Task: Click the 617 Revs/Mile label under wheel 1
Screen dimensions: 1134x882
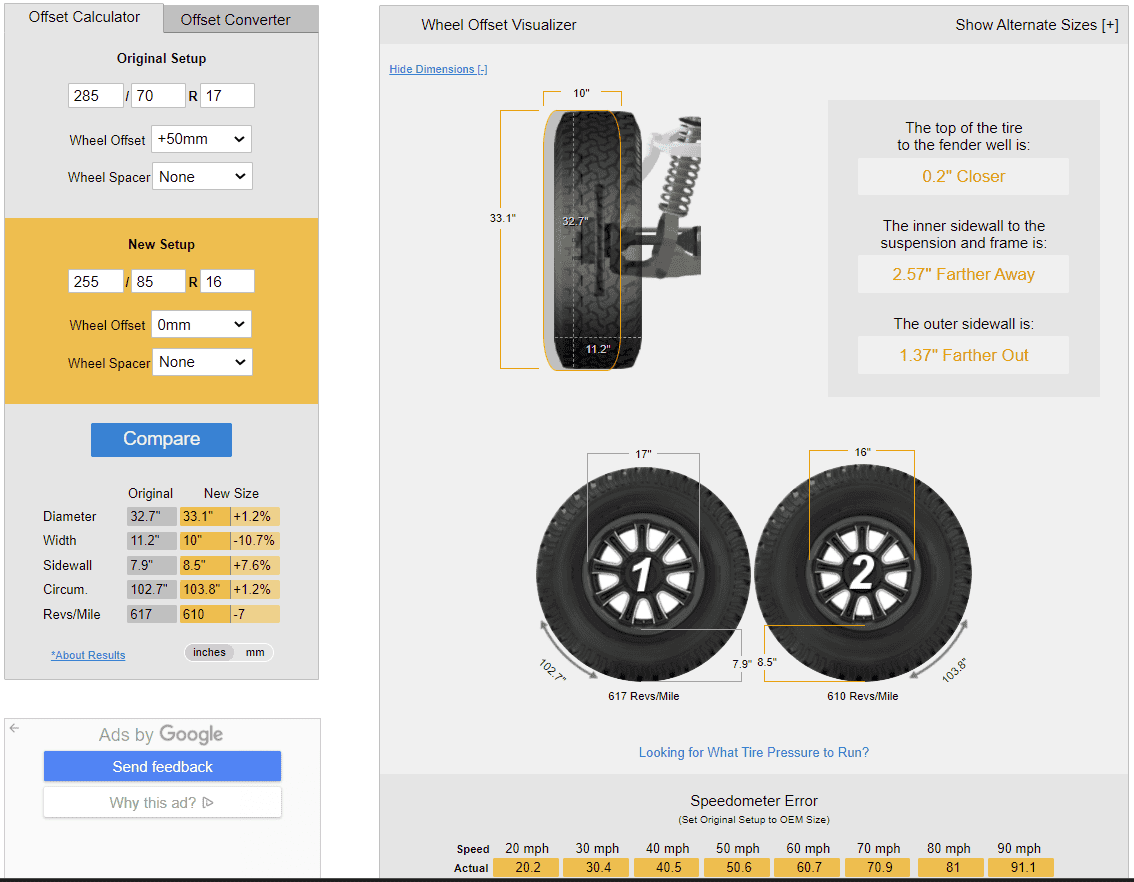Action: (x=644, y=696)
